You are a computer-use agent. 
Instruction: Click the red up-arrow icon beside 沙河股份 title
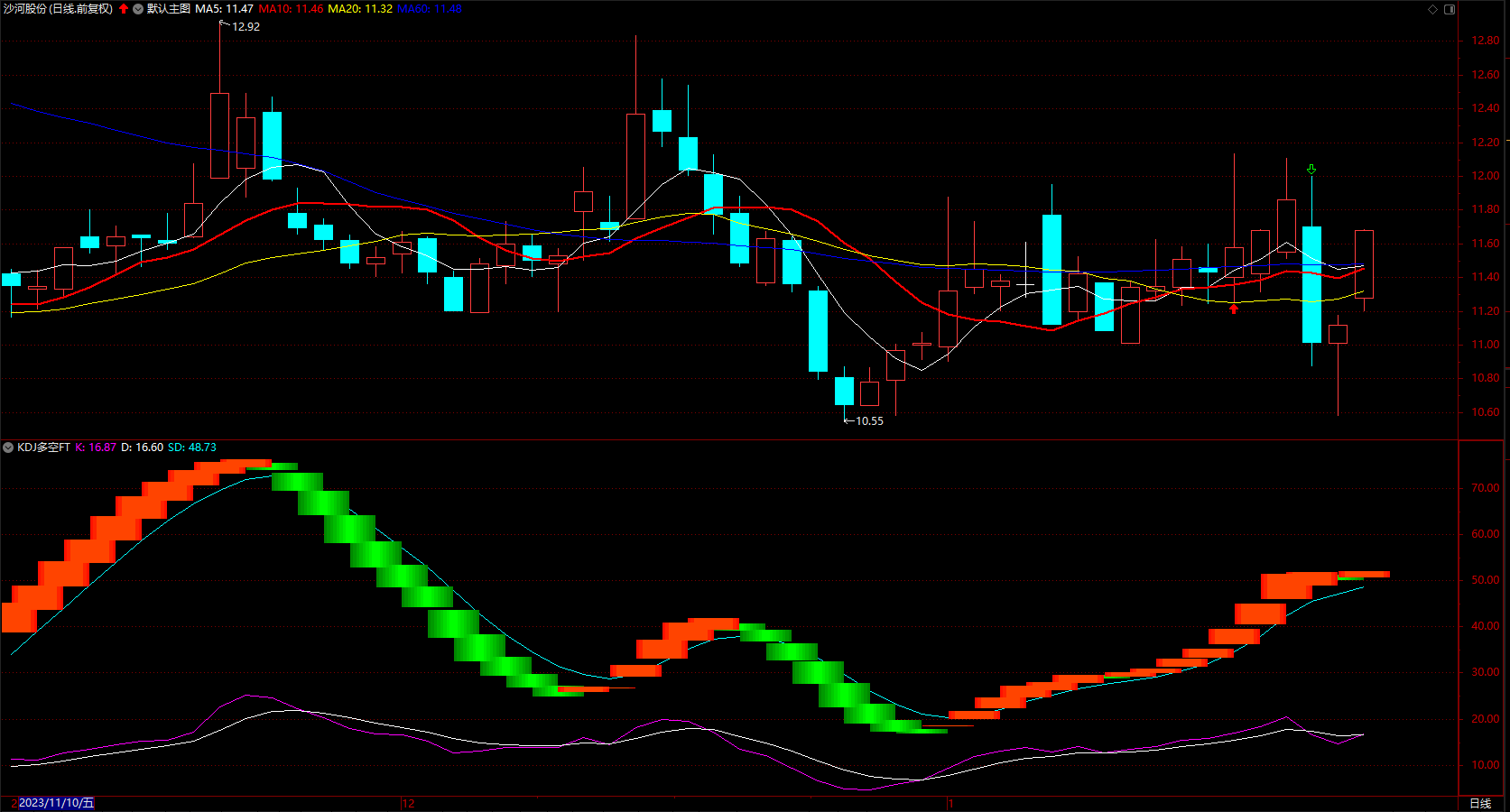pos(124,9)
